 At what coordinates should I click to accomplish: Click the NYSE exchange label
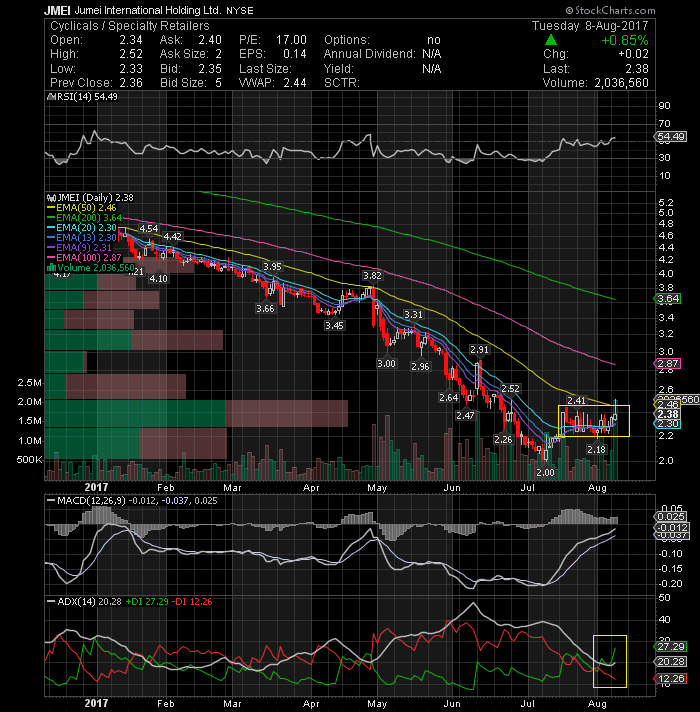(240, 11)
